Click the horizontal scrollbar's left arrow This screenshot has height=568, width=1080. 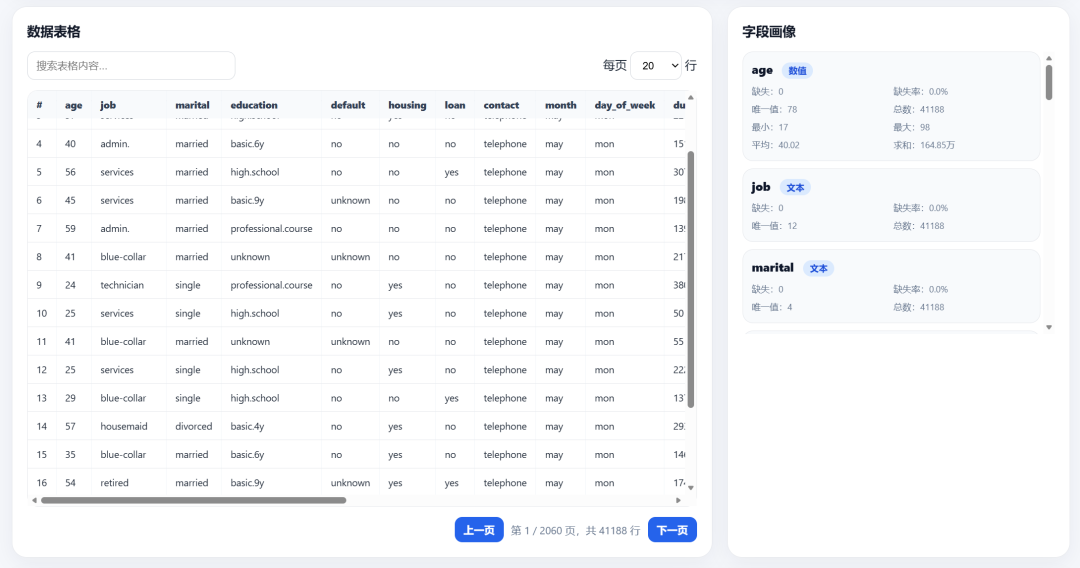34,501
